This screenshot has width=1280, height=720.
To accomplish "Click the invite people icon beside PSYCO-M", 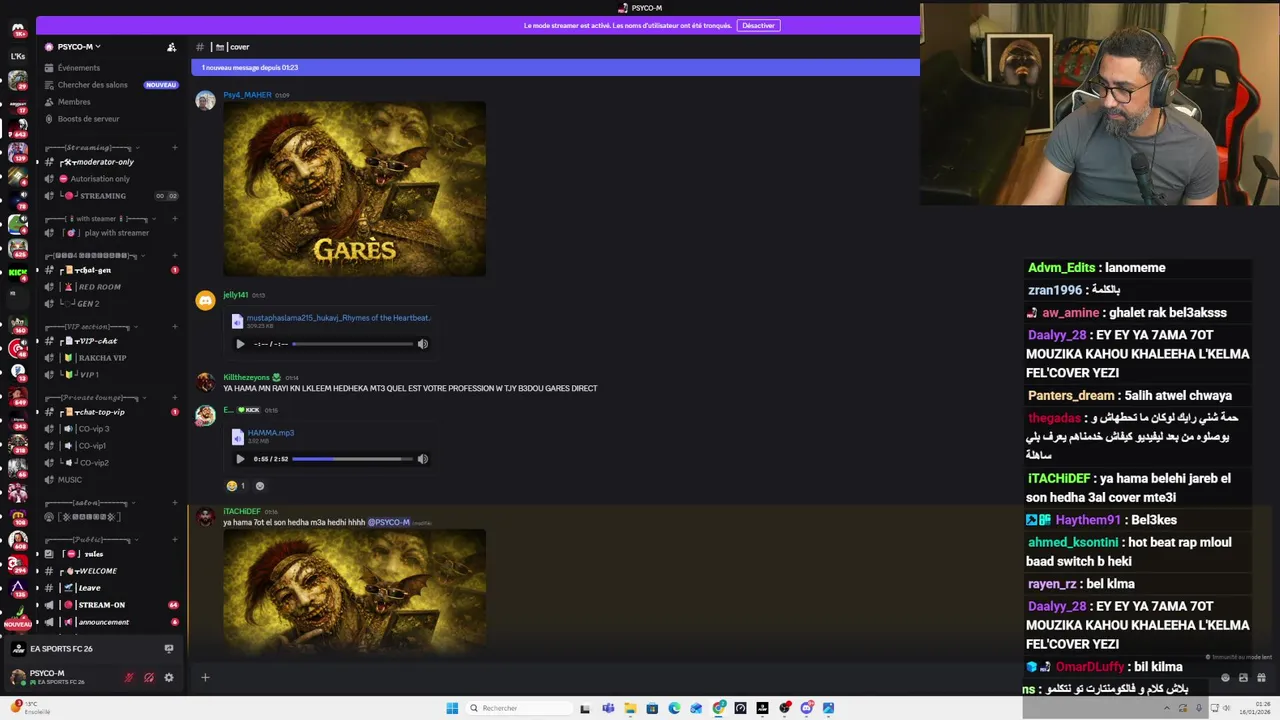I will 171,47.
